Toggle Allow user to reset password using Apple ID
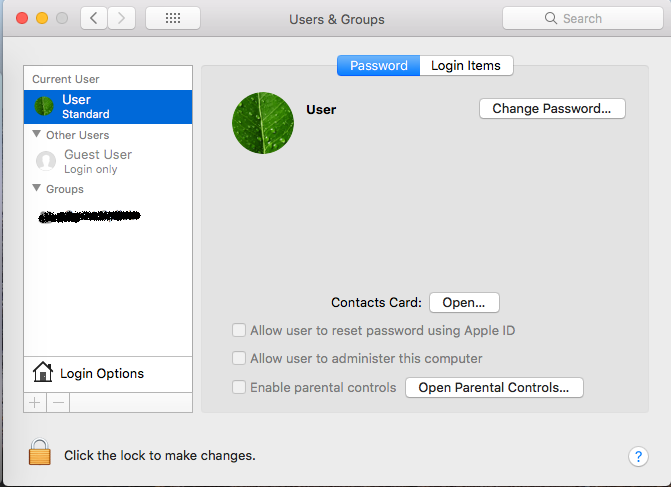The image size is (671, 487). click(x=239, y=330)
